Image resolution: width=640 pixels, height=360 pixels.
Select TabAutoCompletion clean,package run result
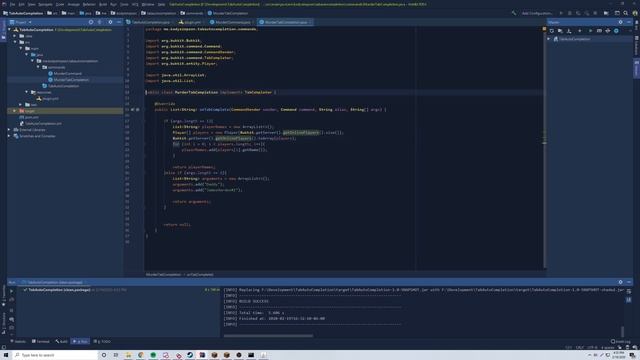tap(59, 290)
